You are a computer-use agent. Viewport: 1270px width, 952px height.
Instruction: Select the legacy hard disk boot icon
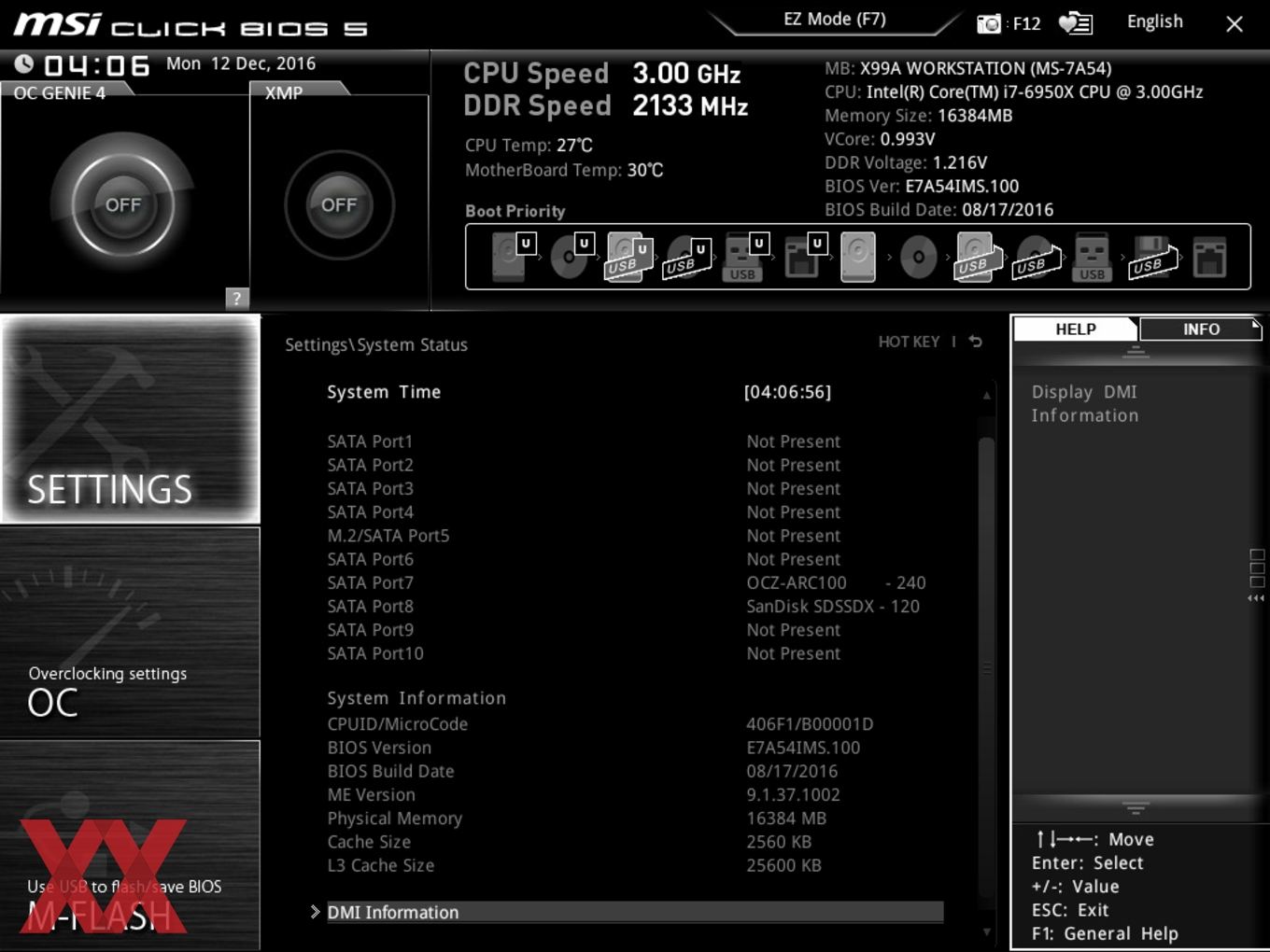point(858,257)
